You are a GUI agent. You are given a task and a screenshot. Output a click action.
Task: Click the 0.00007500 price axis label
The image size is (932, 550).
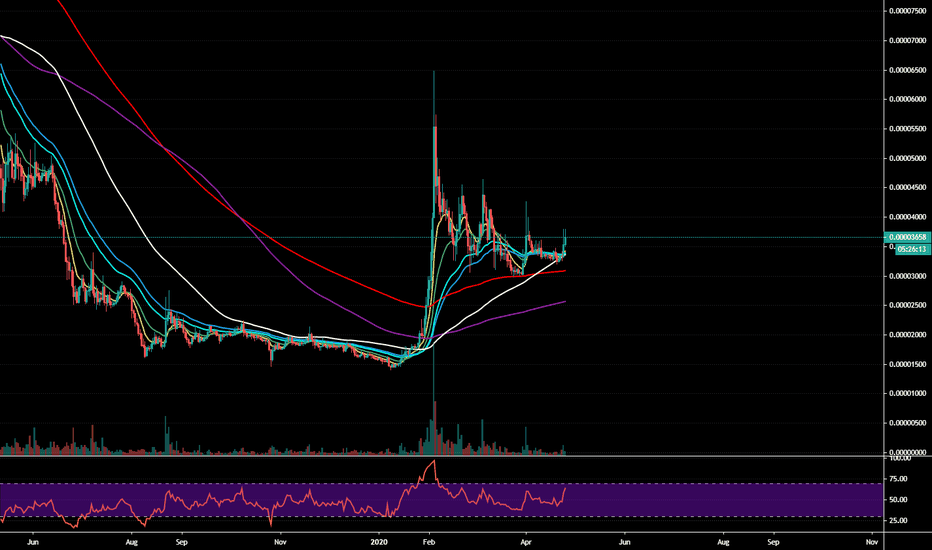908,11
